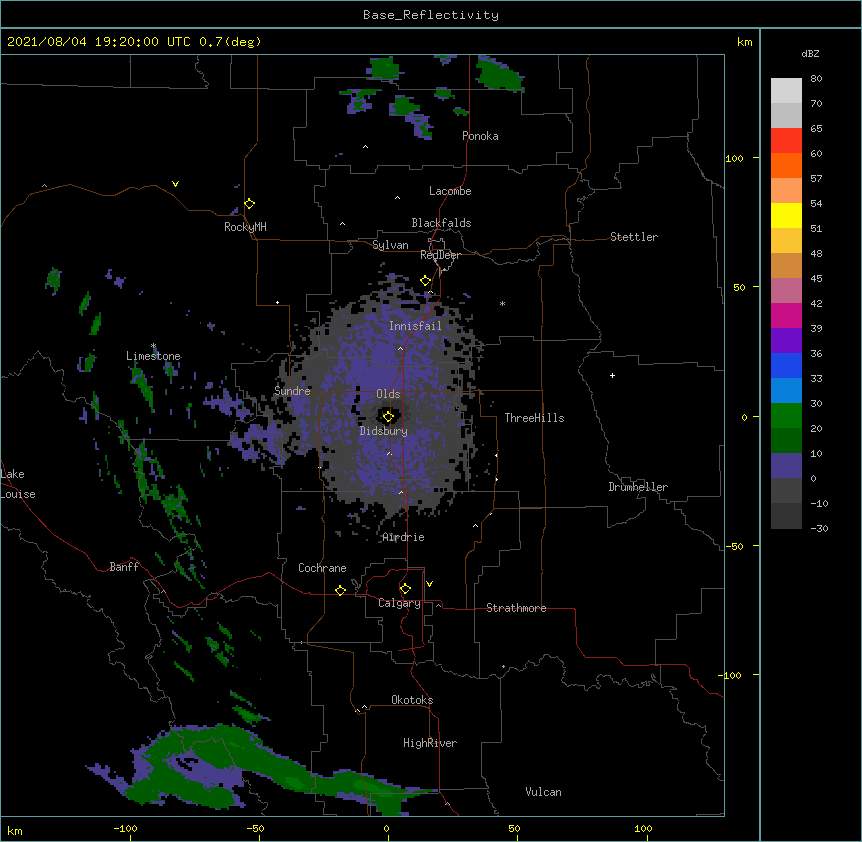Screen dimensions: 862x842
Task: Click the km label in bottom-left corner
Action: click(x=15, y=830)
